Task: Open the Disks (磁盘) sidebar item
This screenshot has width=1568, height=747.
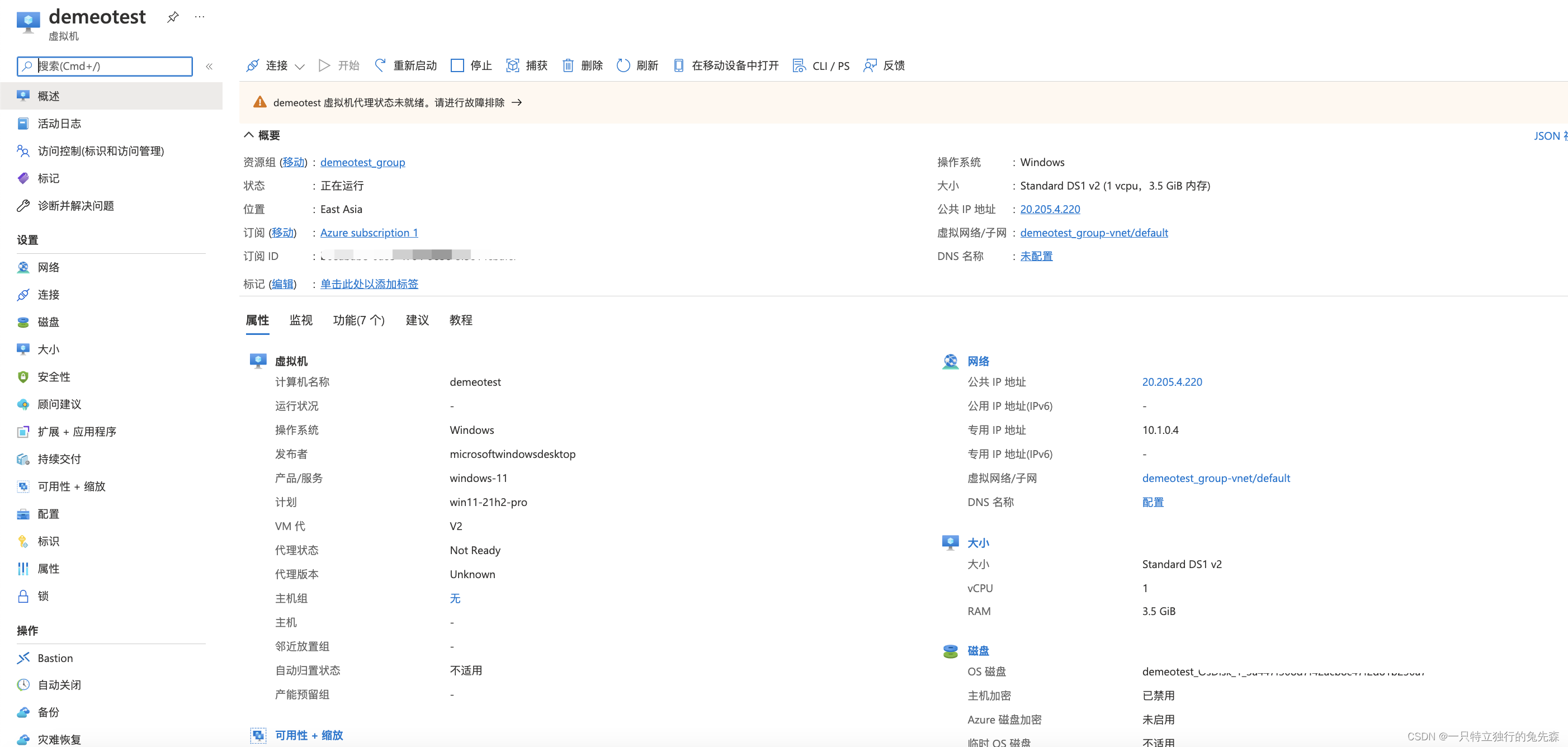Action: 48,322
